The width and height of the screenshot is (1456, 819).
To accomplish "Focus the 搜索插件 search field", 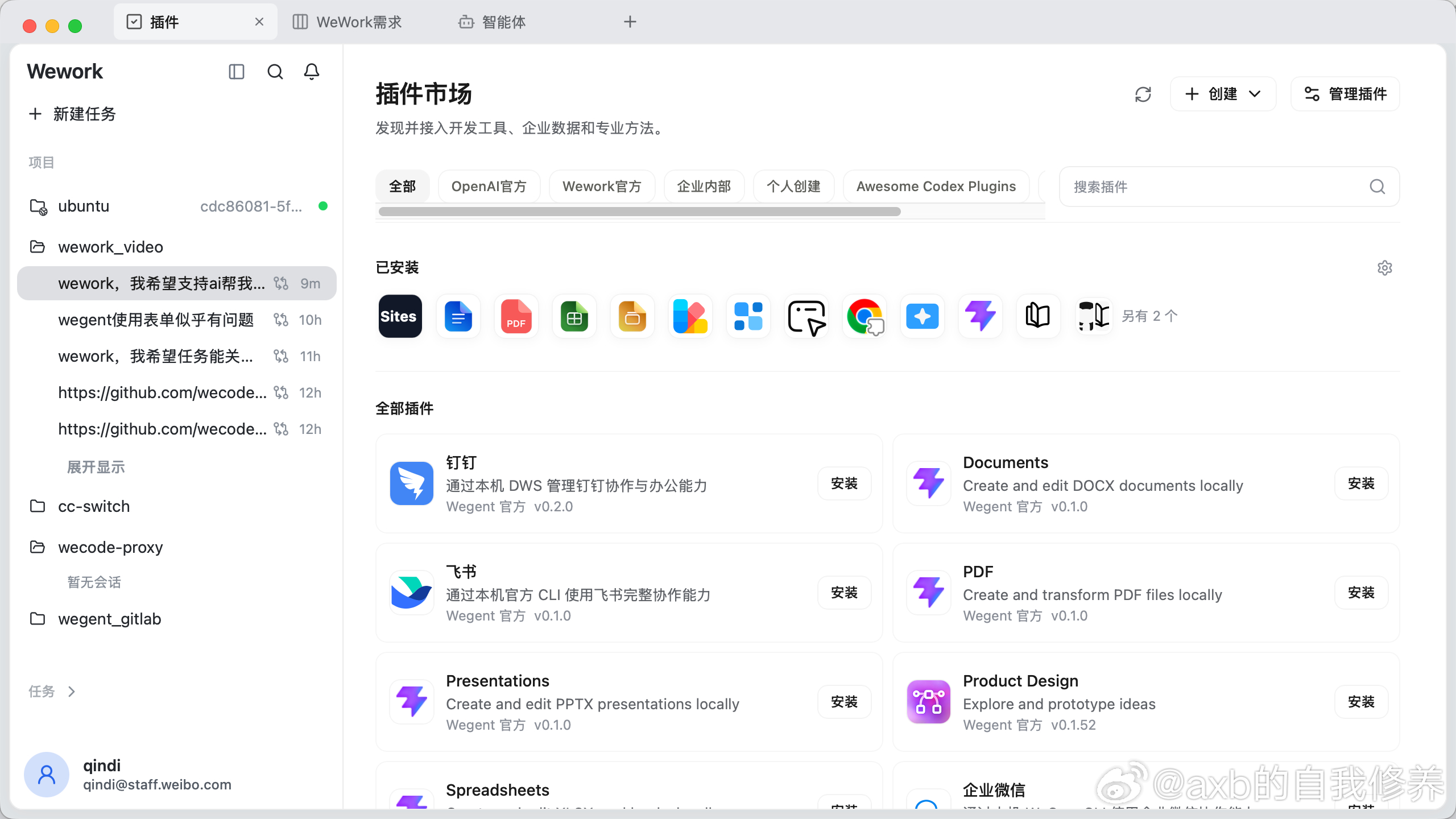I will 1229,187.
